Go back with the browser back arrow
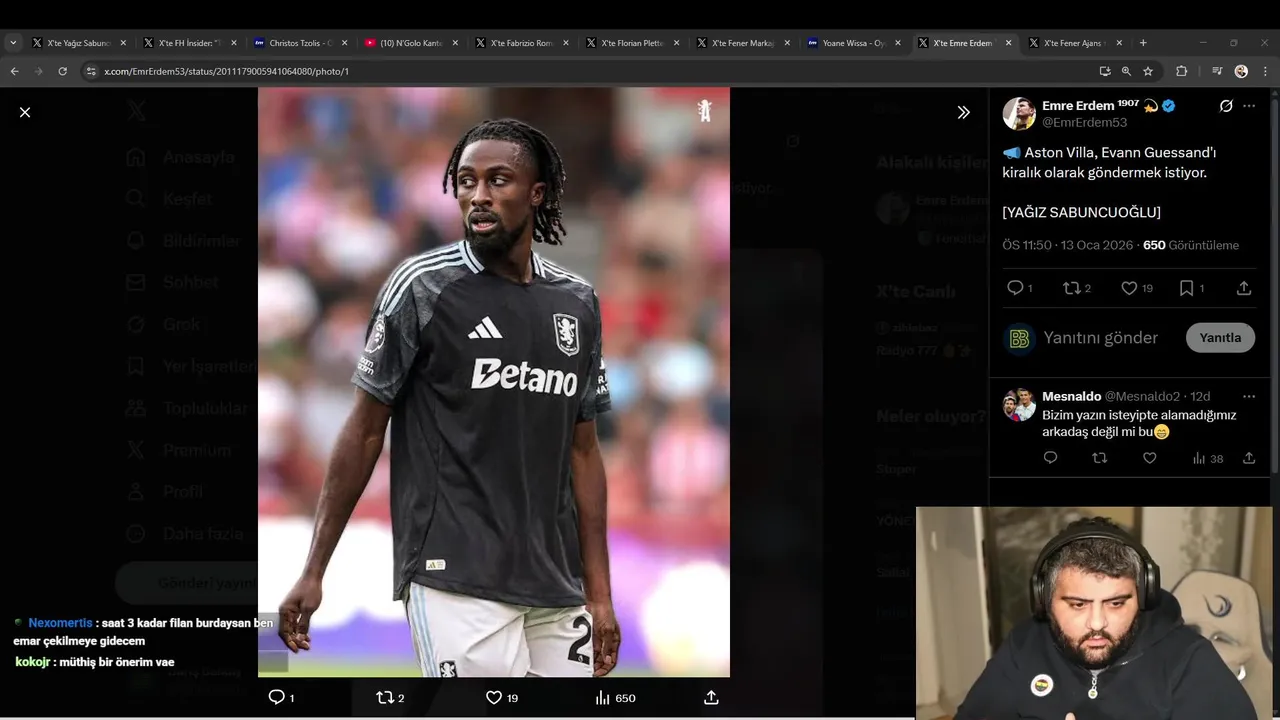Image resolution: width=1280 pixels, height=720 pixels. 14,71
